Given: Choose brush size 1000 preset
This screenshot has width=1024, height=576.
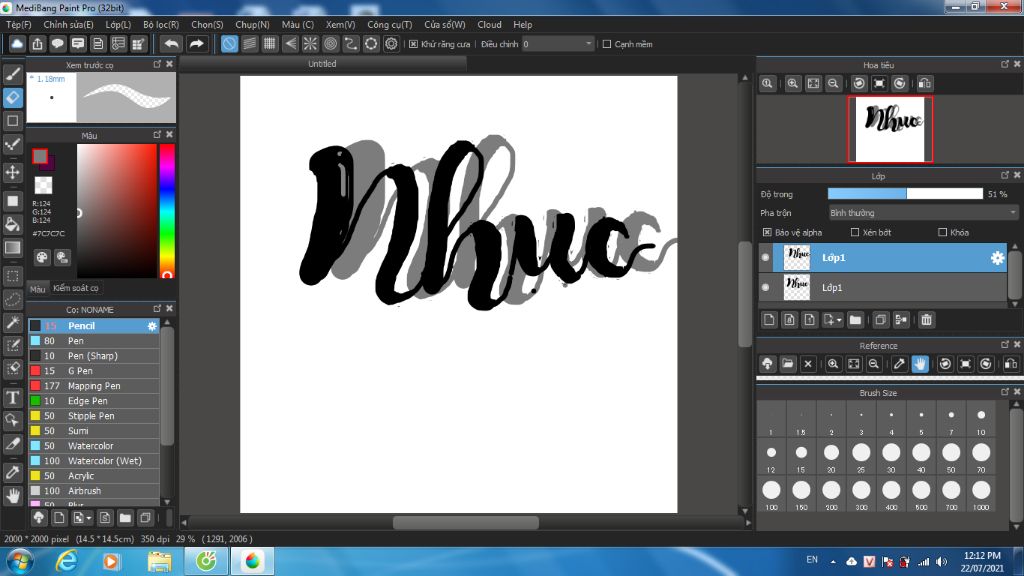Looking at the screenshot, I should pos(981,494).
